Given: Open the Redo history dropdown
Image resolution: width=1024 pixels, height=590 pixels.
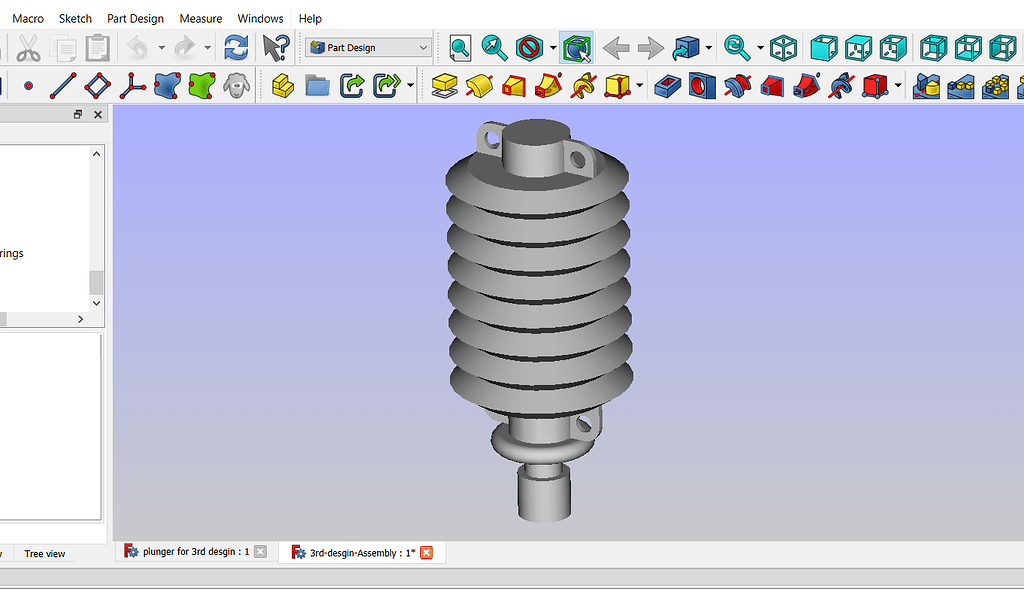Looking at the screenshot, I should pyautogui.click(x=207, y=46).
